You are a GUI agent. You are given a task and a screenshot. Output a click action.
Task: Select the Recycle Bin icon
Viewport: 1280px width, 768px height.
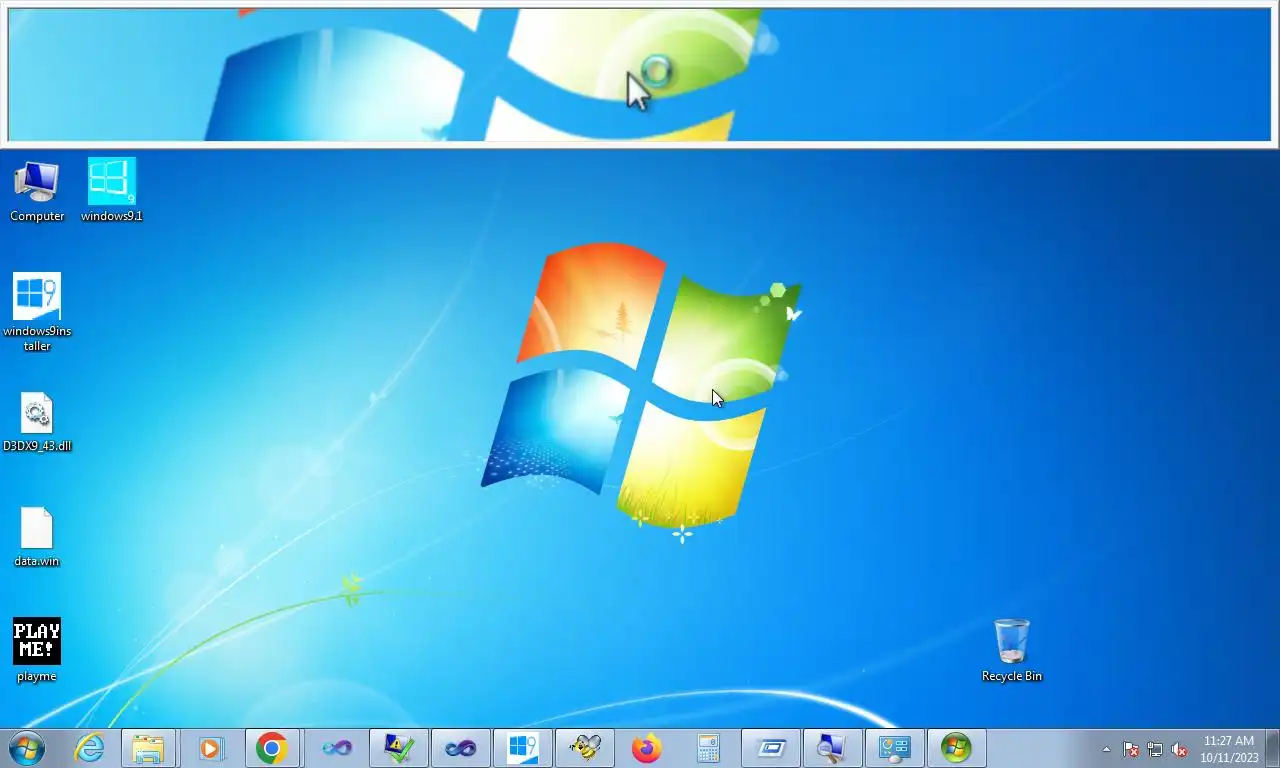tap(1011, 650)
